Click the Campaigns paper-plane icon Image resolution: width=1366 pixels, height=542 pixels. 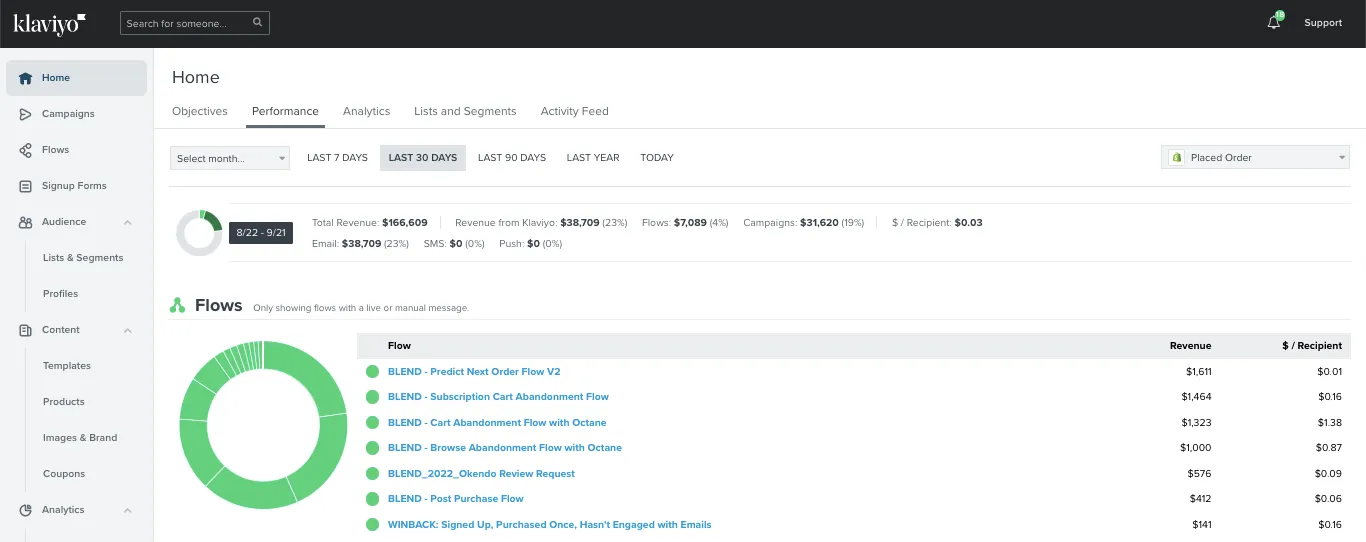pyautogui.click(x=26, y=114)
